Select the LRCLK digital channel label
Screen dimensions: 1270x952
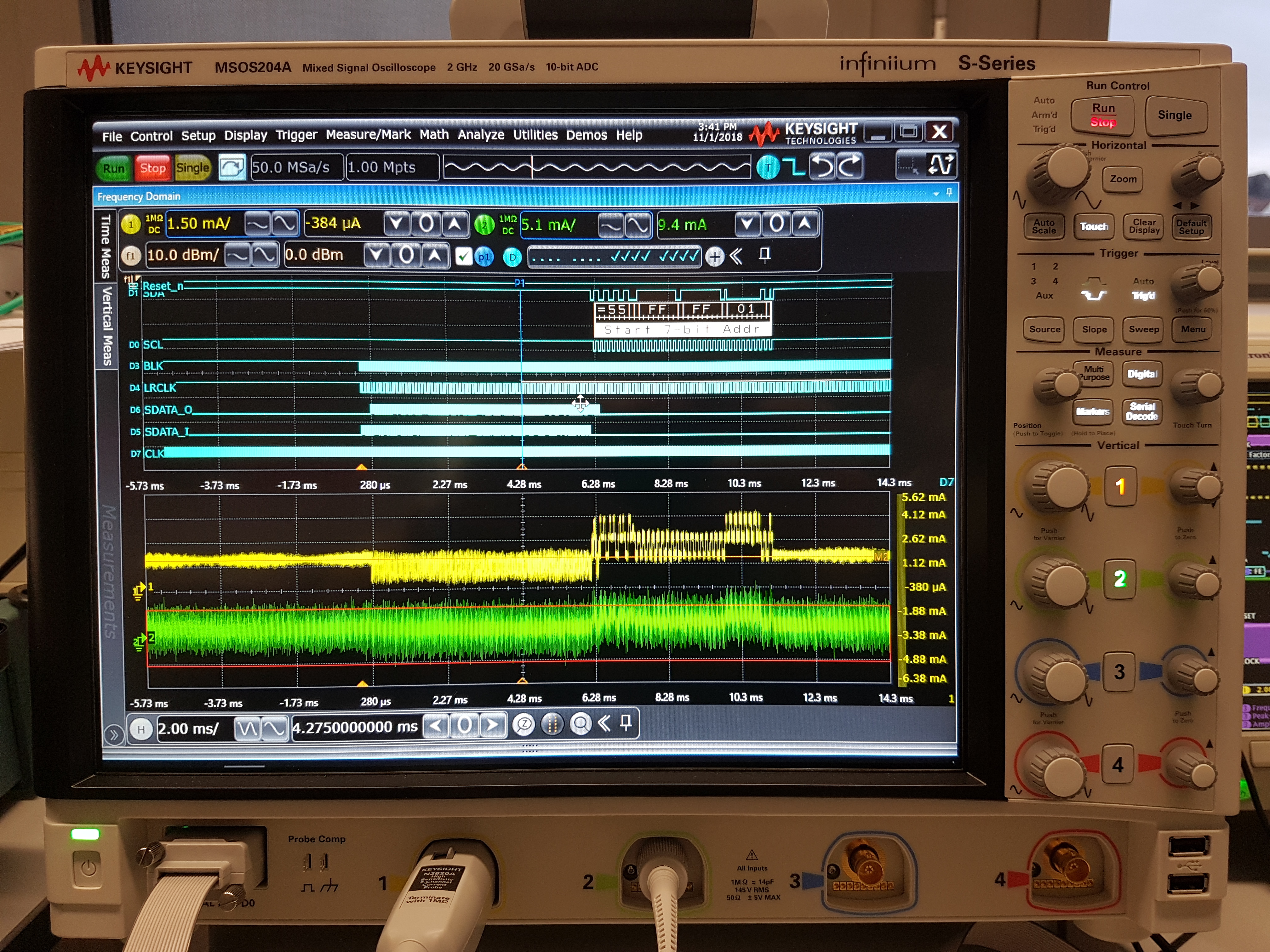coord(160,388)
